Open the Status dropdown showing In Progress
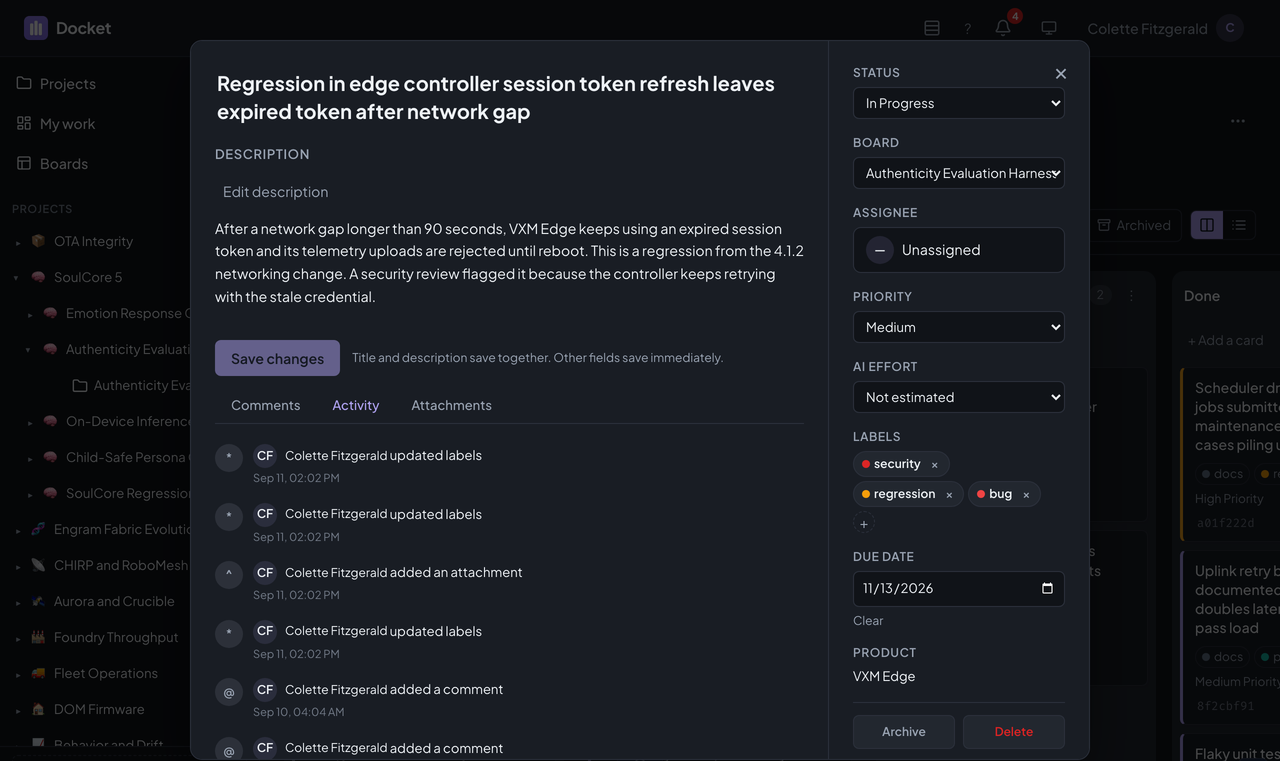1280x761 pixels. (x=958, y=103)
